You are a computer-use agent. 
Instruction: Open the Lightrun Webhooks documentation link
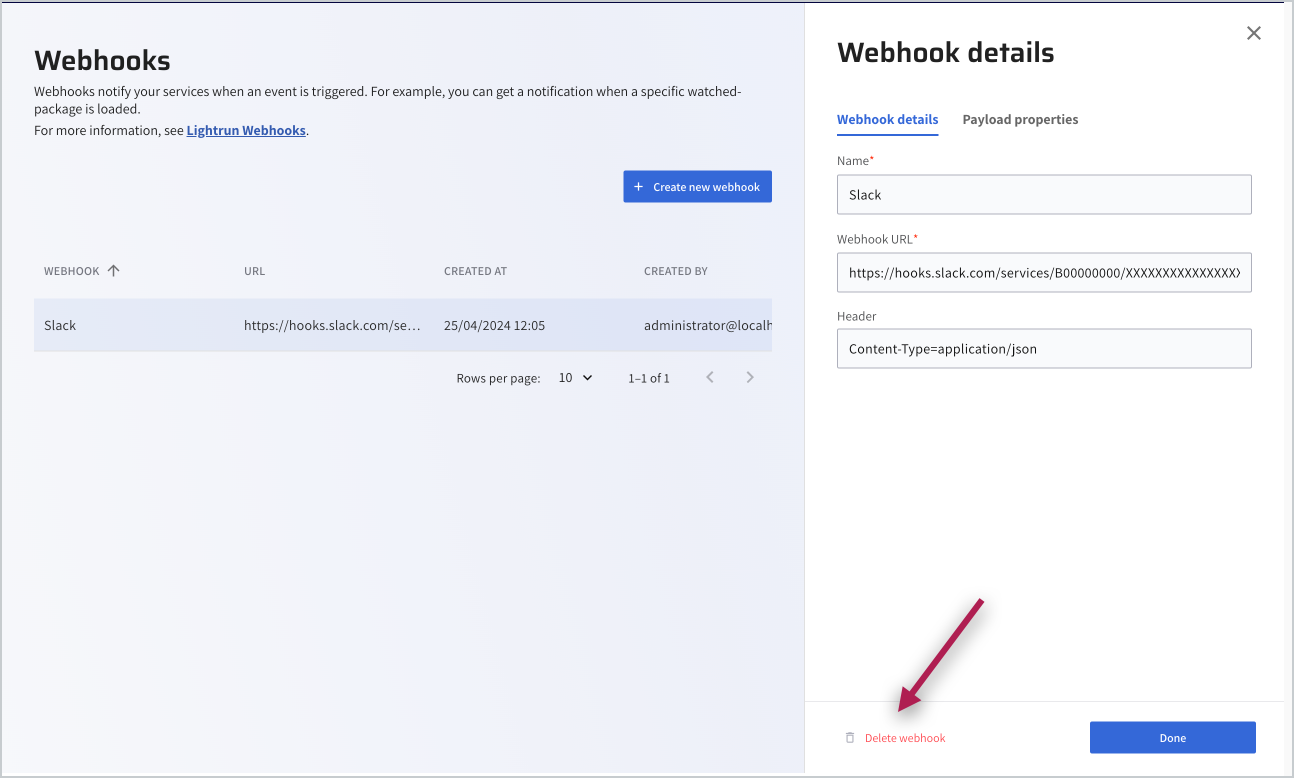coord(246,131)
